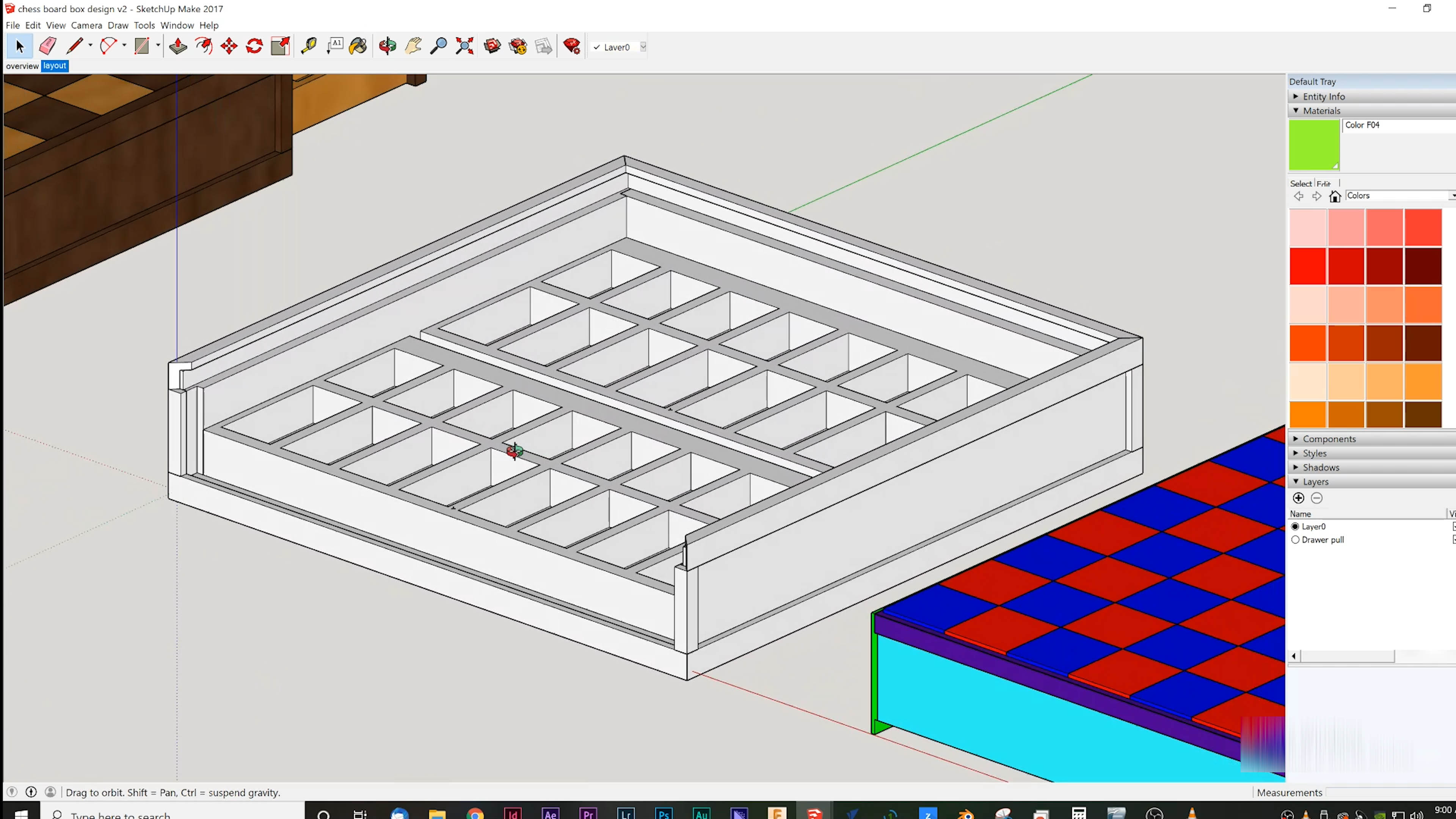The width and height of the screenshot is (1456, 819).
Task: Go to materials home library
Action: tap(1335, 196)
